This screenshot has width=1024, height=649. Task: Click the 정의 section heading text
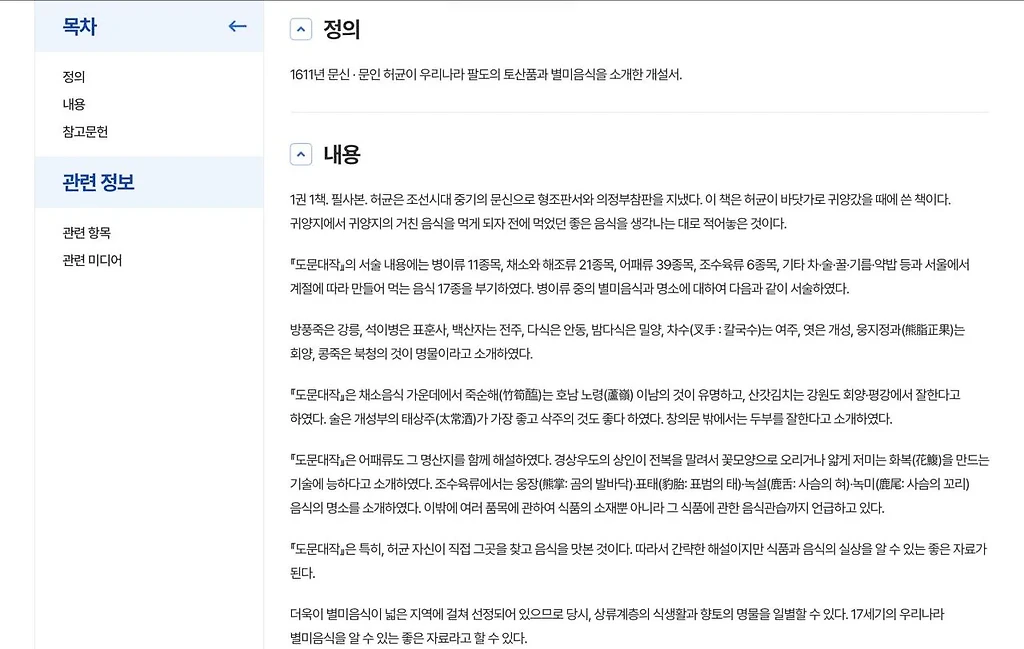coord(341,29)
